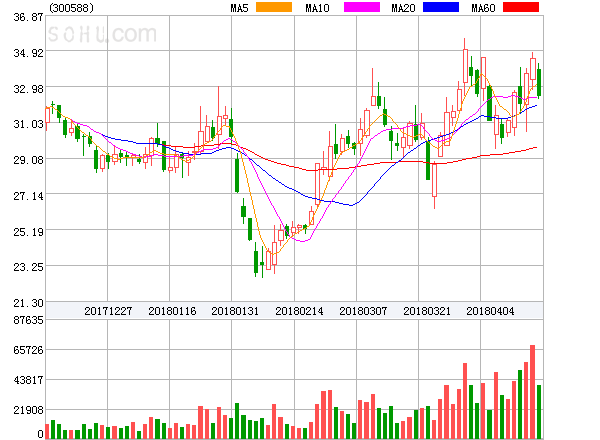Click the last green volume bar

(539, 412)
